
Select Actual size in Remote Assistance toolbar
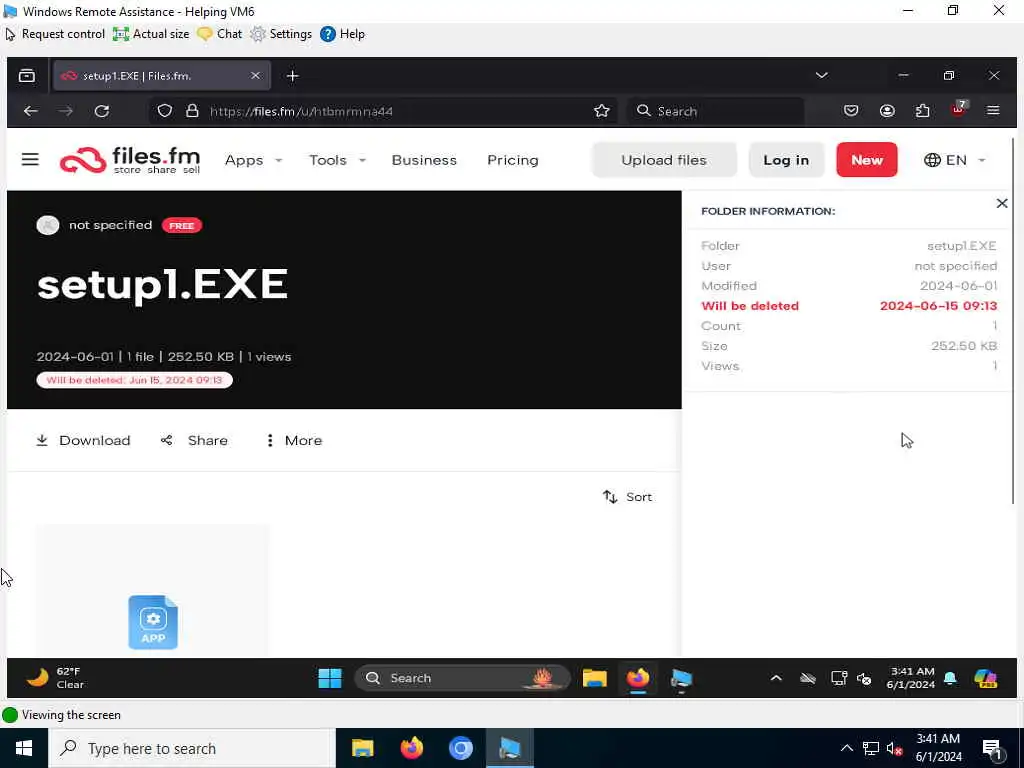point(151,34)
